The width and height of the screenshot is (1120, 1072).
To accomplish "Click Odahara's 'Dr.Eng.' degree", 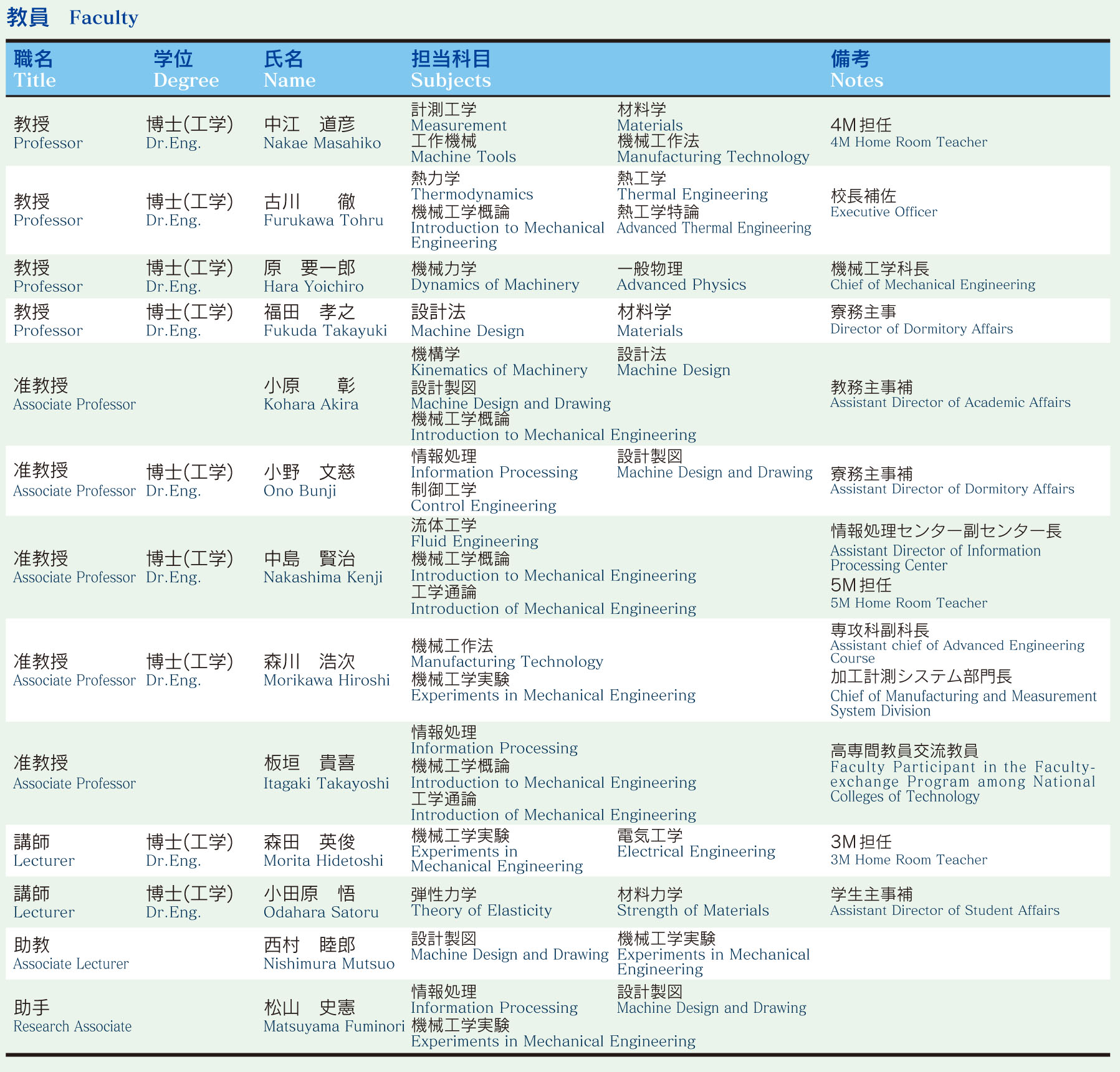I will [x=173, y=913].
